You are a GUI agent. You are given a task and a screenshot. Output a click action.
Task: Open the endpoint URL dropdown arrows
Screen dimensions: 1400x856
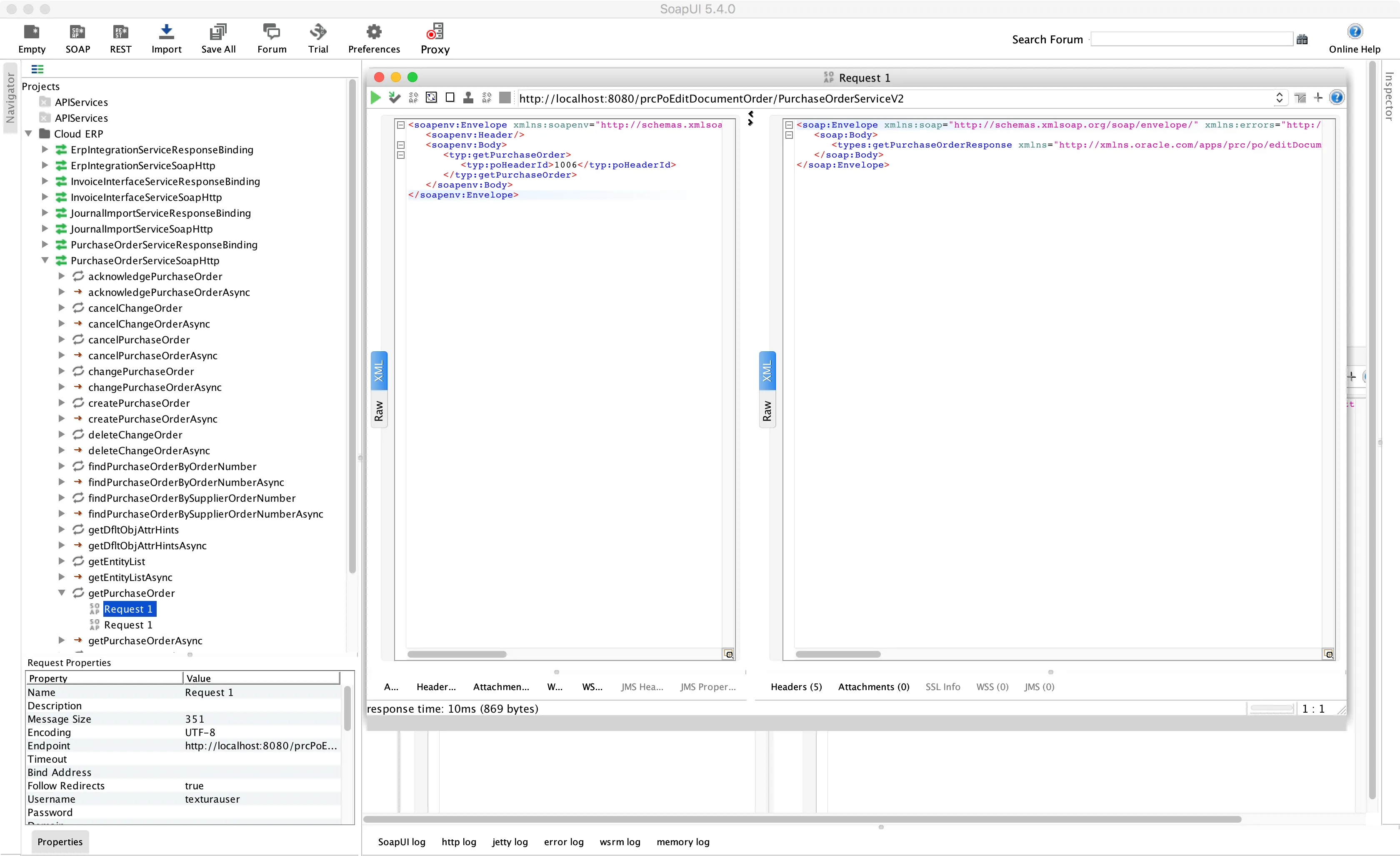pyautogui.click(x=1279, y=98)
